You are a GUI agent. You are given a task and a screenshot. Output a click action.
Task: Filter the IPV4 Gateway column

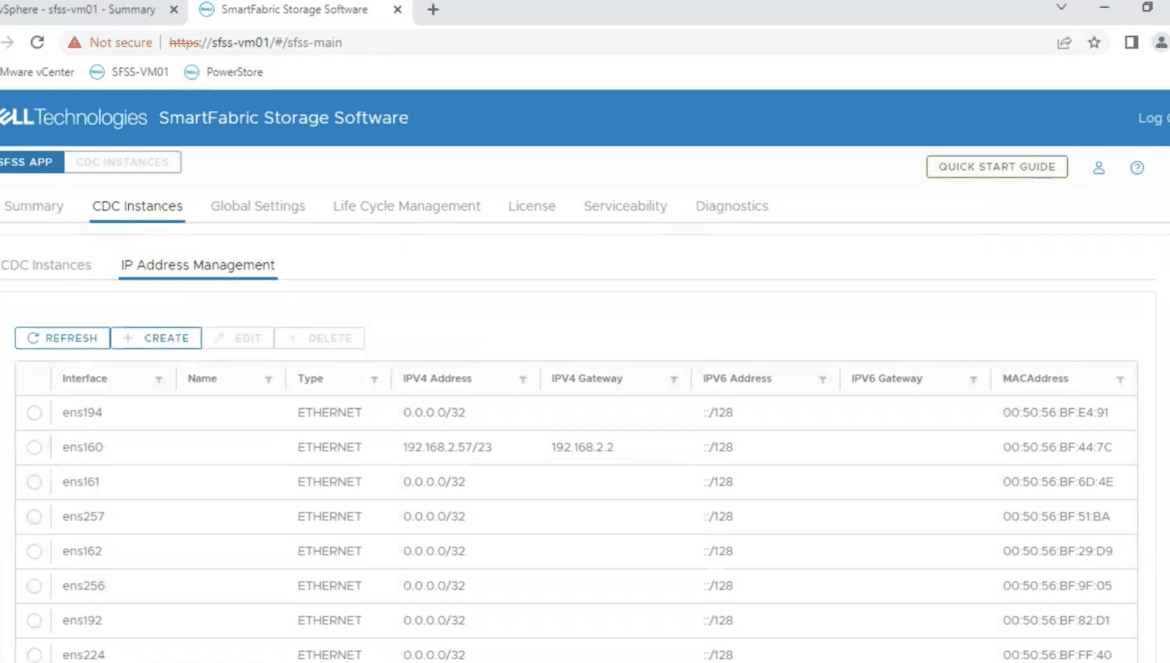[673, 380]
